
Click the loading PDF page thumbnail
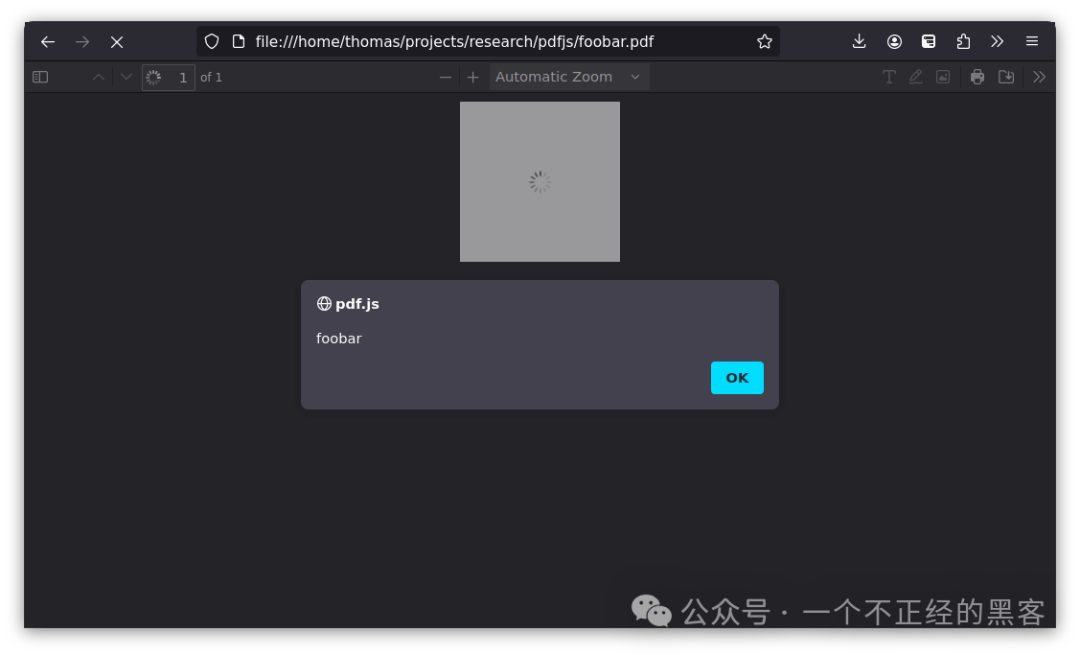tap(540, 182)
